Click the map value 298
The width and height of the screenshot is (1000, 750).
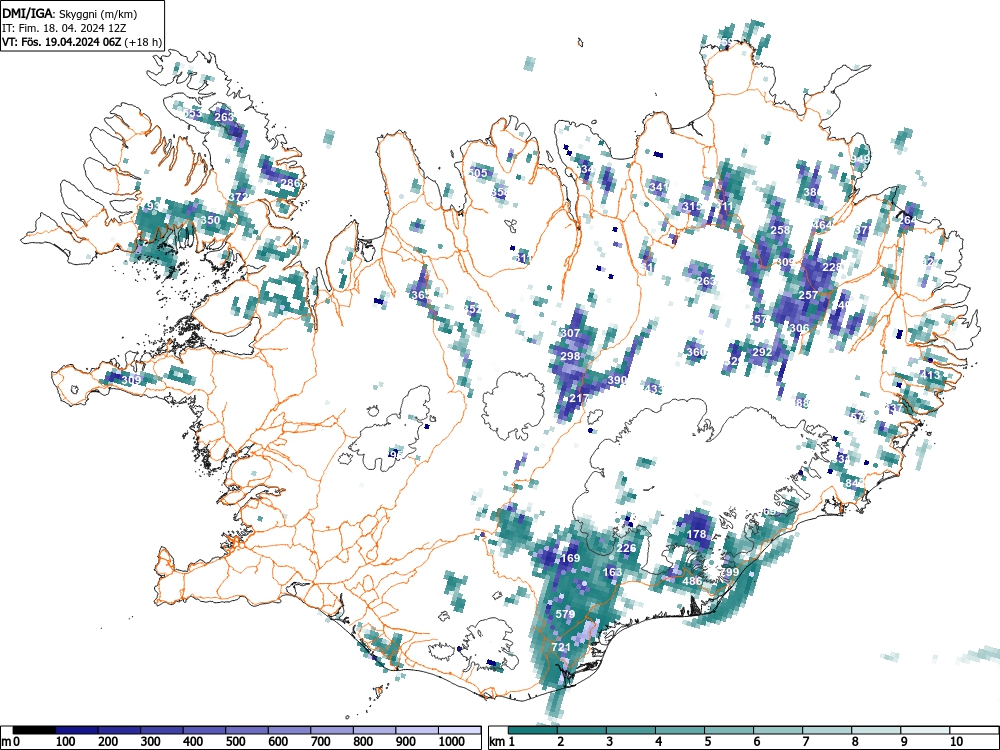pos(570,356)
